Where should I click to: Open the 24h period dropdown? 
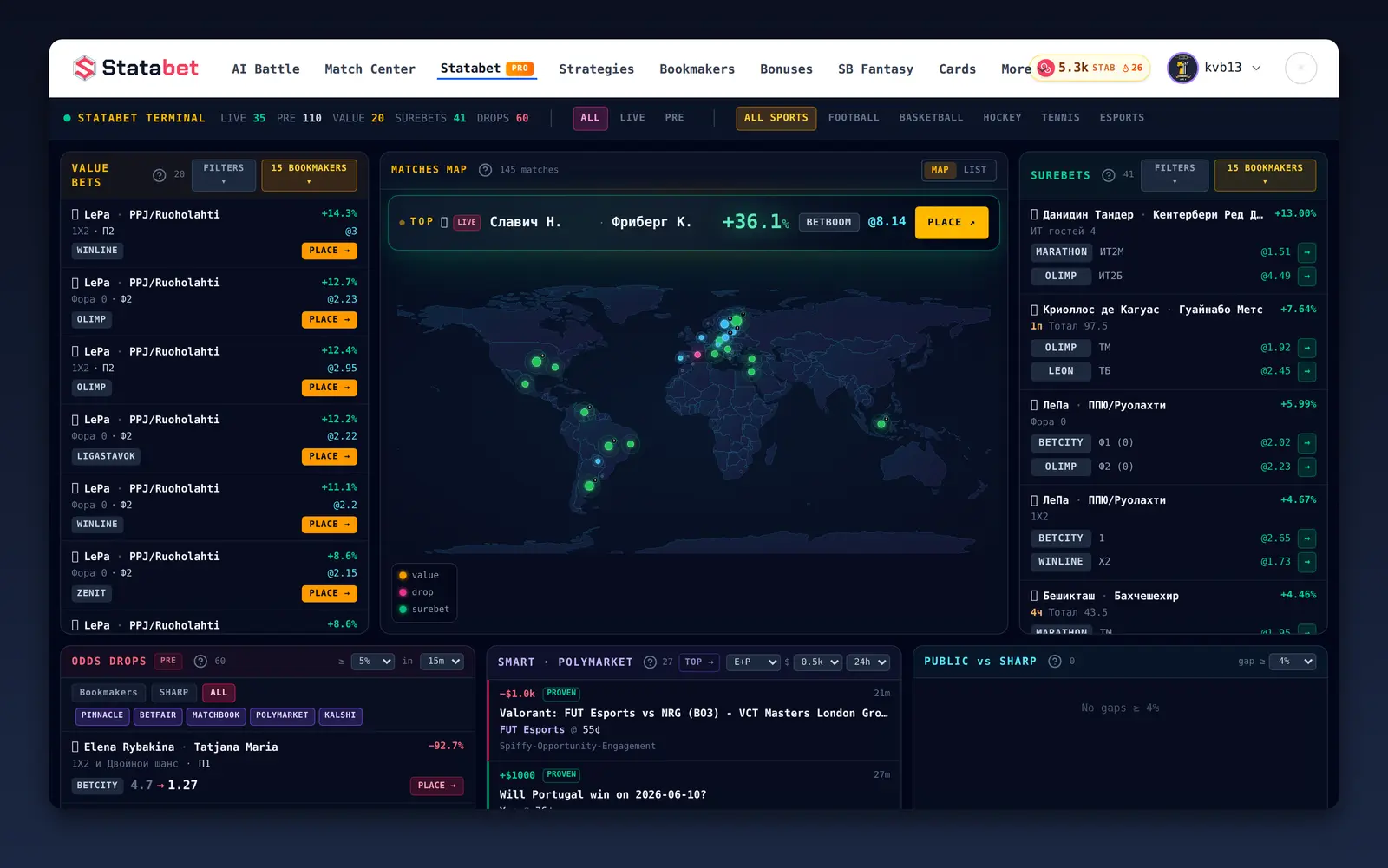point(867,662)
